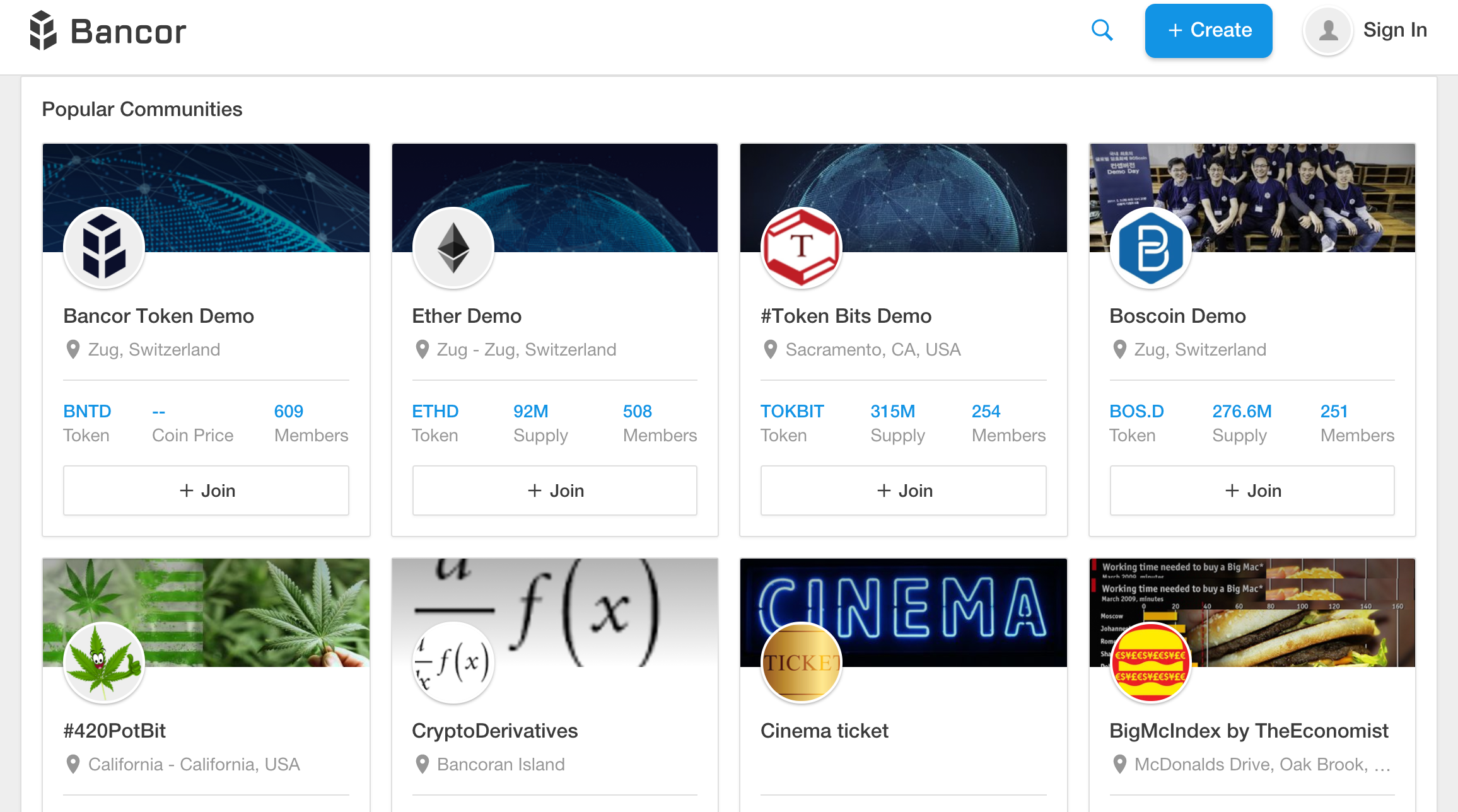Click location pin beside Bancoran Island
Screen dimensions: 1458x812
[x=422, y=765]
